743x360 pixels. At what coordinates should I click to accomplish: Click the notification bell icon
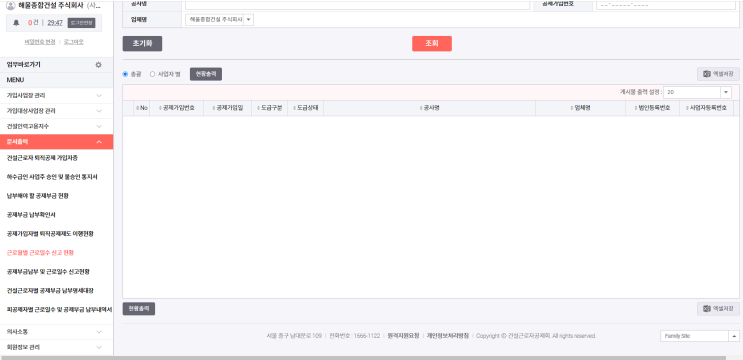click(x=16, y=23)
